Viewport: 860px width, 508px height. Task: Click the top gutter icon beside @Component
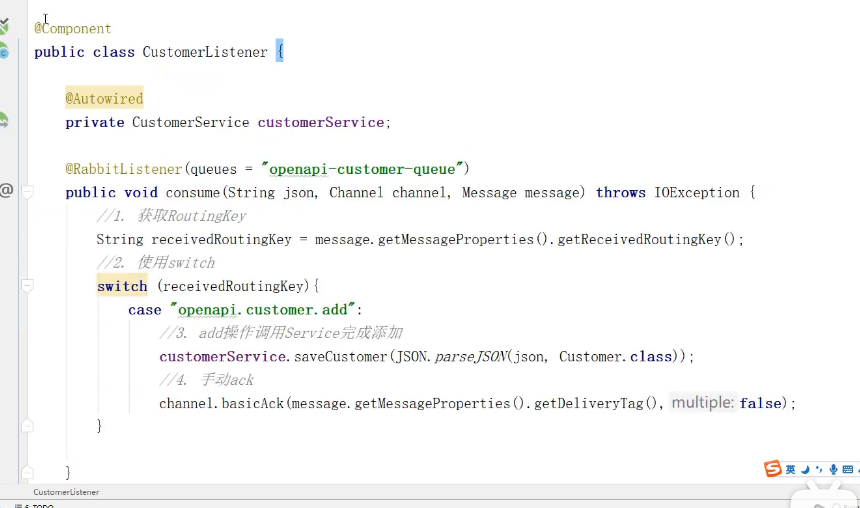point(4,27)
